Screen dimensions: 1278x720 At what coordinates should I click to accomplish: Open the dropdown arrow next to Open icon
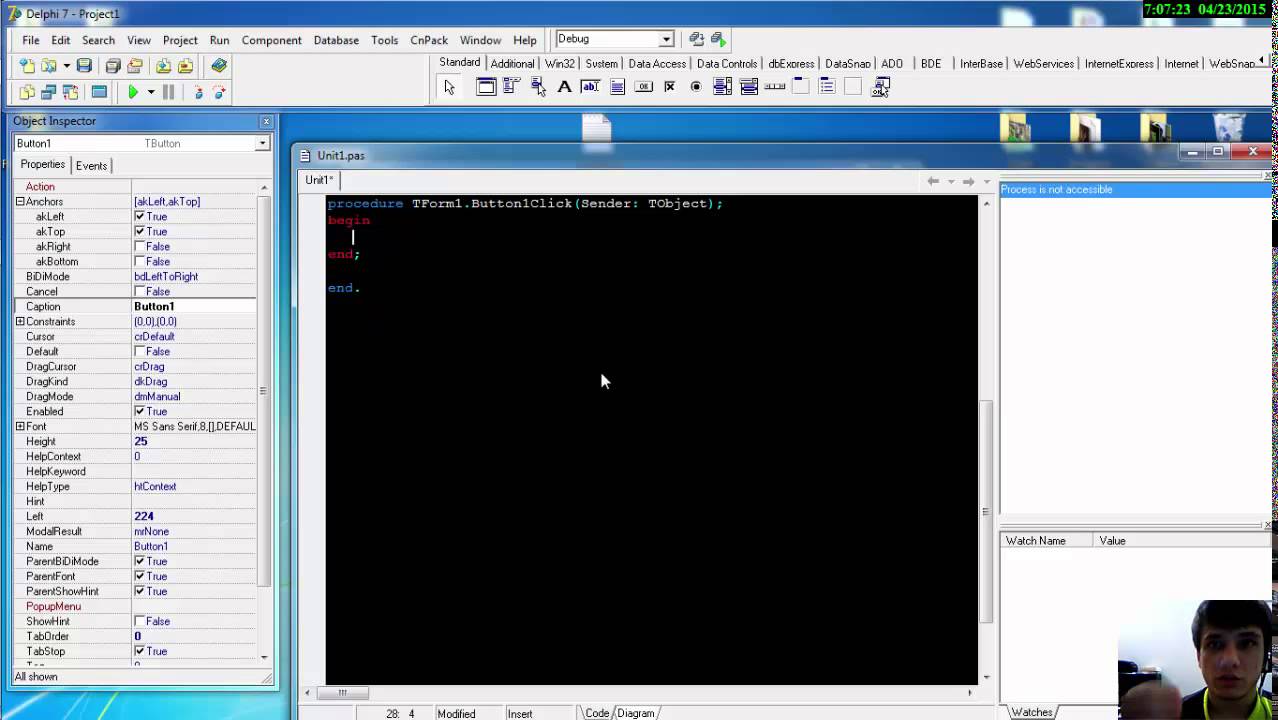point(66,66)
